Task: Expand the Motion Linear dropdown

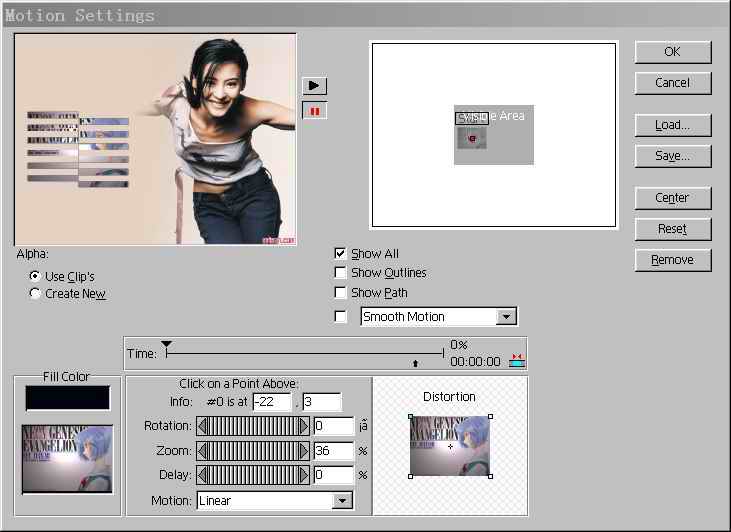Action: 343,501
